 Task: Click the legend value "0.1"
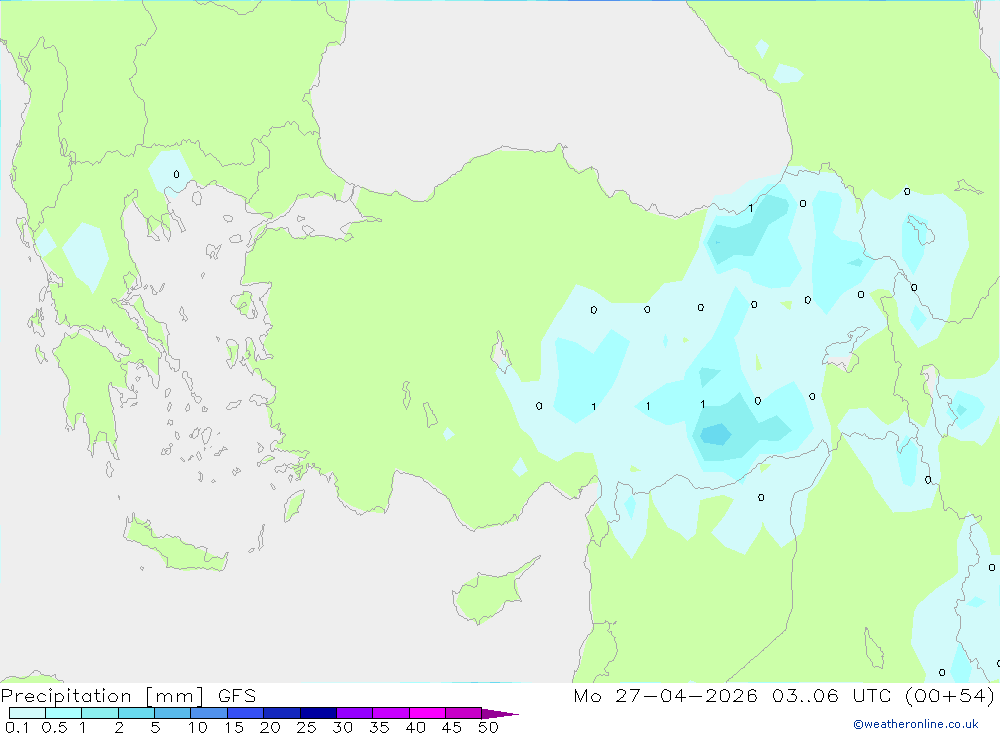point(17,727)
